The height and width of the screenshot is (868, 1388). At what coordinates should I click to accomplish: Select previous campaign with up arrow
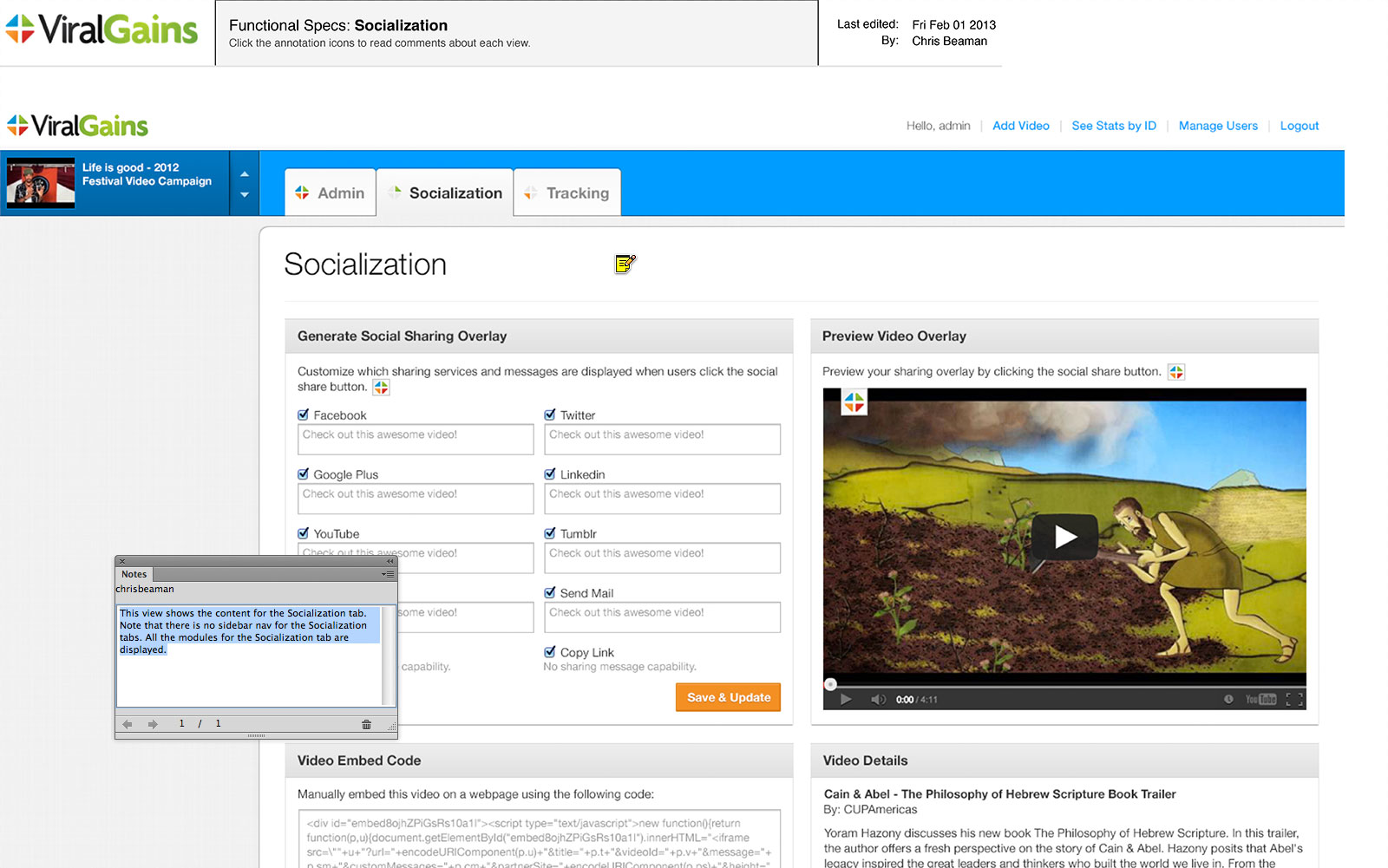click(x=245, y=174)
